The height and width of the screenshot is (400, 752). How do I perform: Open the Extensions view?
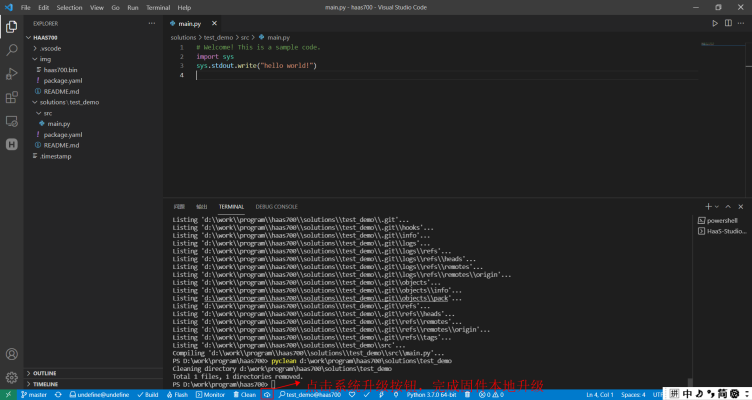click(12, 97)
